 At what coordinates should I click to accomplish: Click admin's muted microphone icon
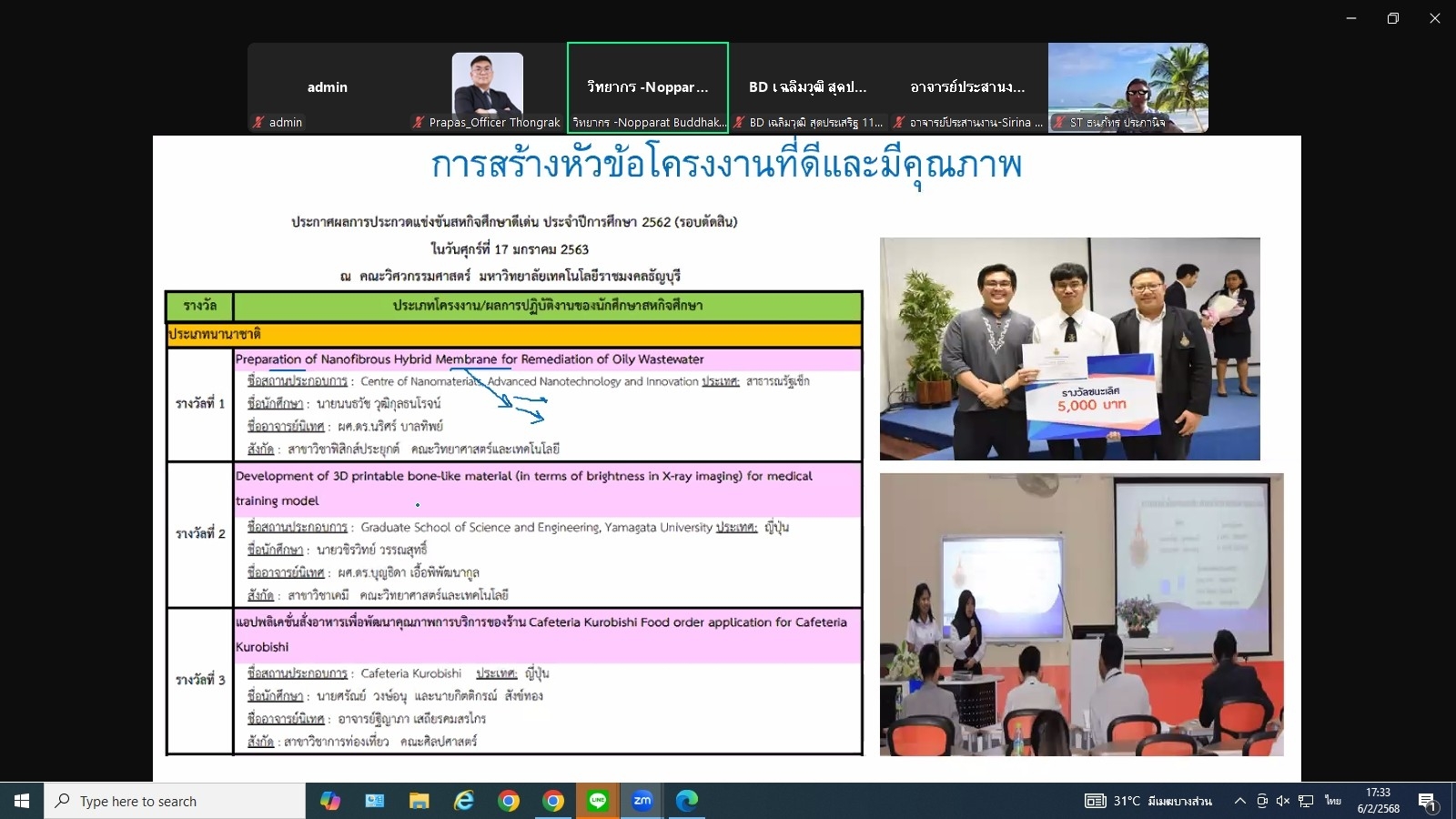point(258,122)
